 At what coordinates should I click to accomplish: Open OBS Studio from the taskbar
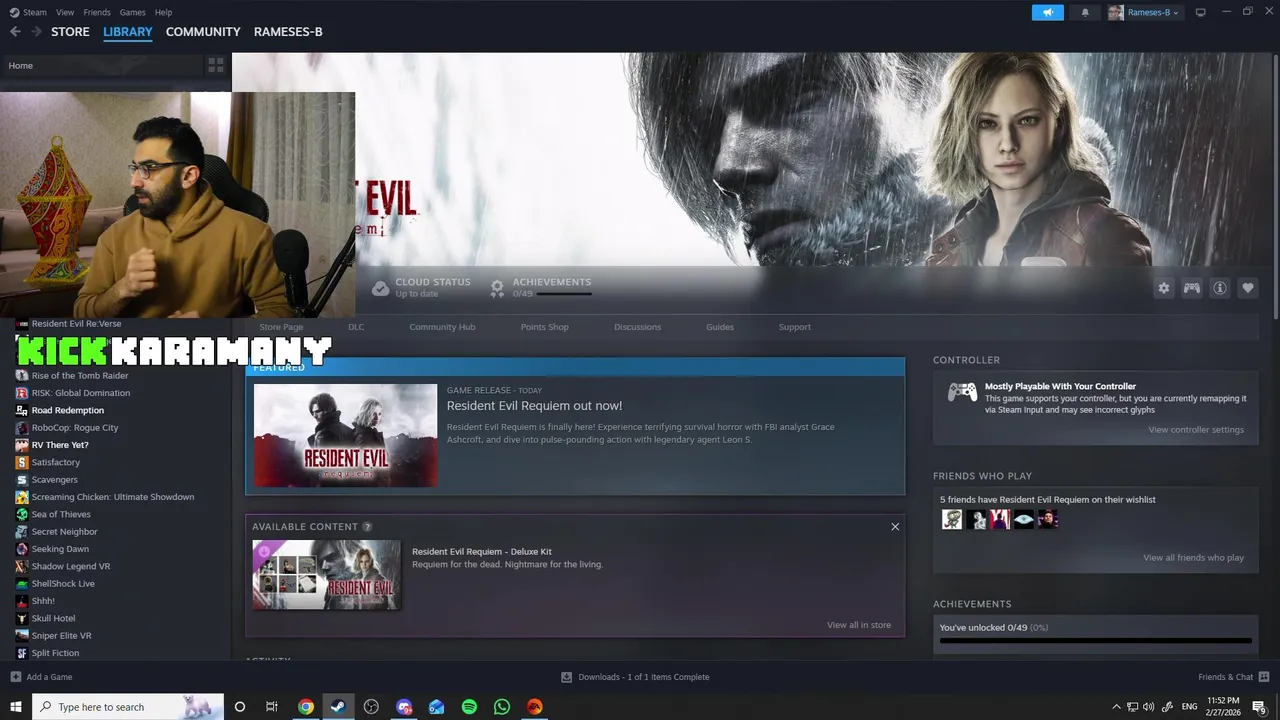[x=371, y=707]
